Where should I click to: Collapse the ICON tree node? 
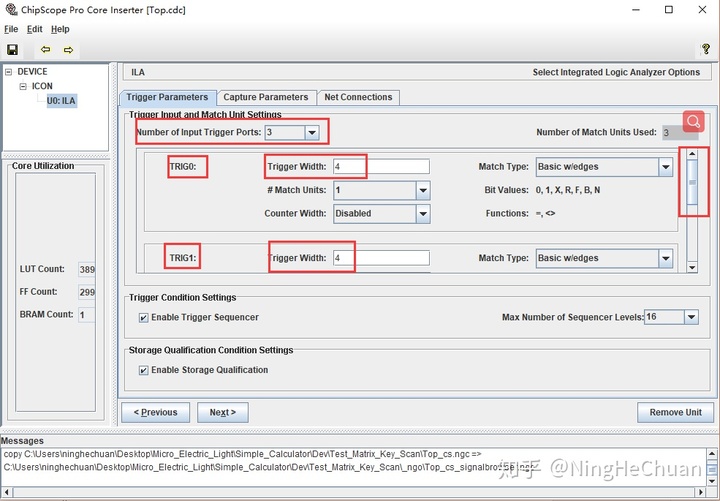pos(23,86)
